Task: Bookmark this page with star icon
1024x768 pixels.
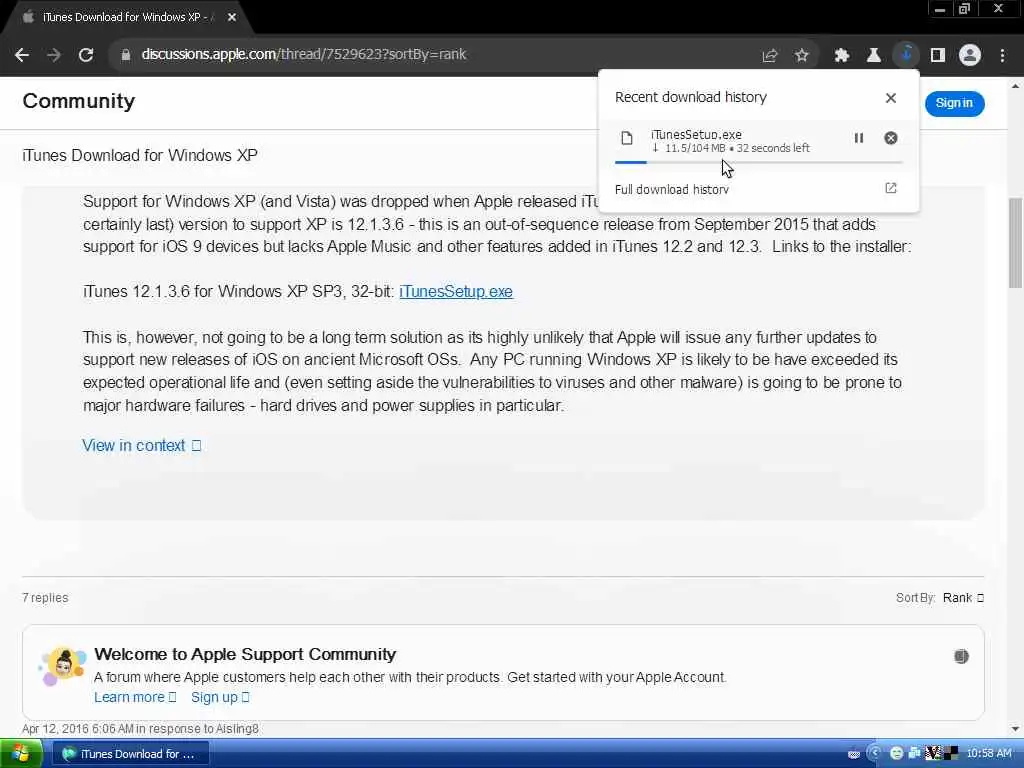Action: pos(802,56)
